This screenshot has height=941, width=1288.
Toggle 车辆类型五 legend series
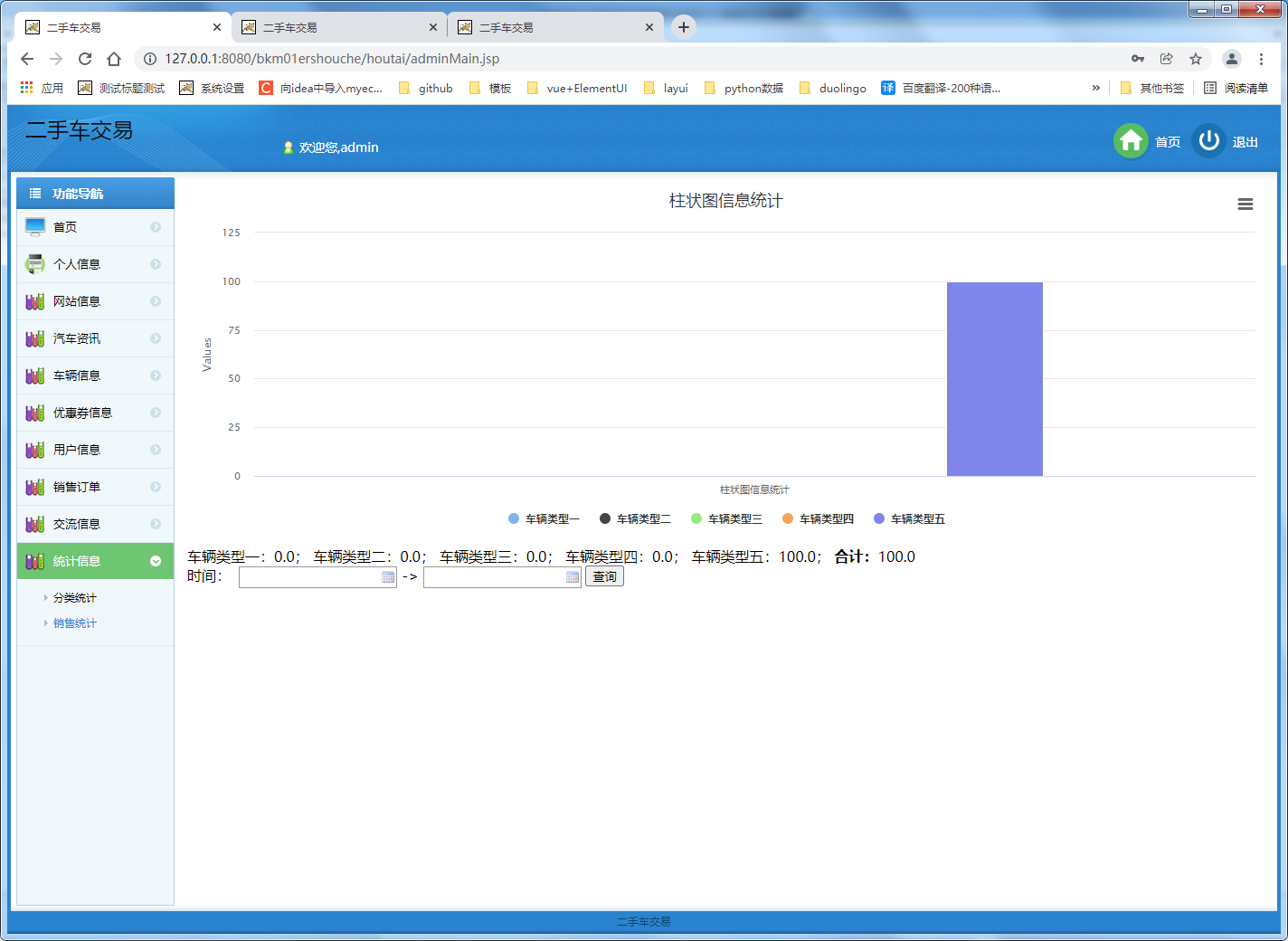coord(909,518)
